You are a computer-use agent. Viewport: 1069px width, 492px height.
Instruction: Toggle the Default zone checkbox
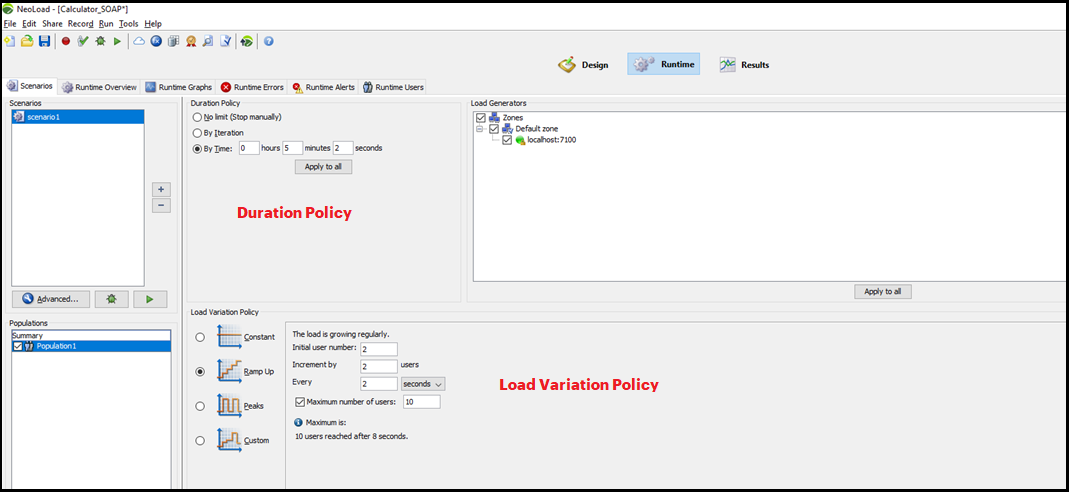pyautogui.click(x=494, y=129)
